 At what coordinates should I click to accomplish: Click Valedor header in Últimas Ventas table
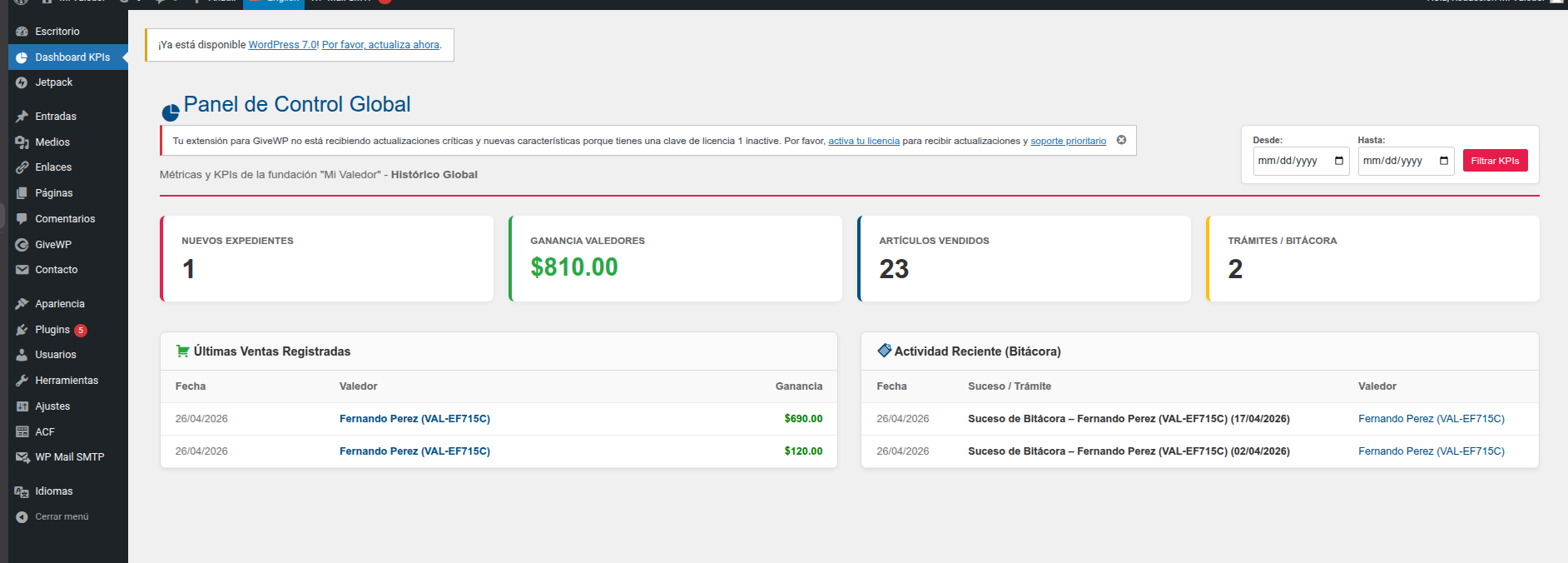[x=358, y=386]
